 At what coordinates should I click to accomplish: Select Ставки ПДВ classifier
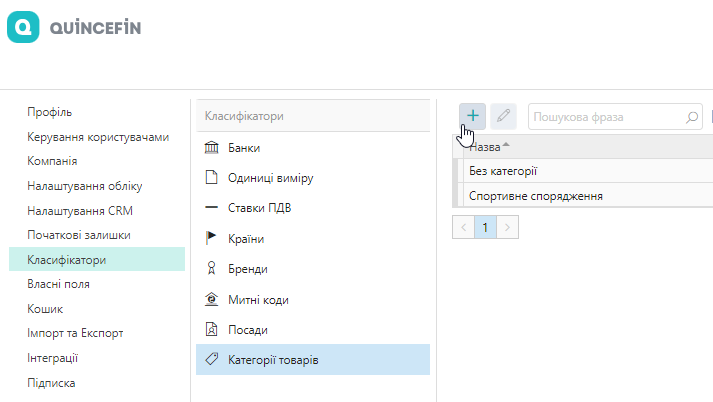[260, 208]
